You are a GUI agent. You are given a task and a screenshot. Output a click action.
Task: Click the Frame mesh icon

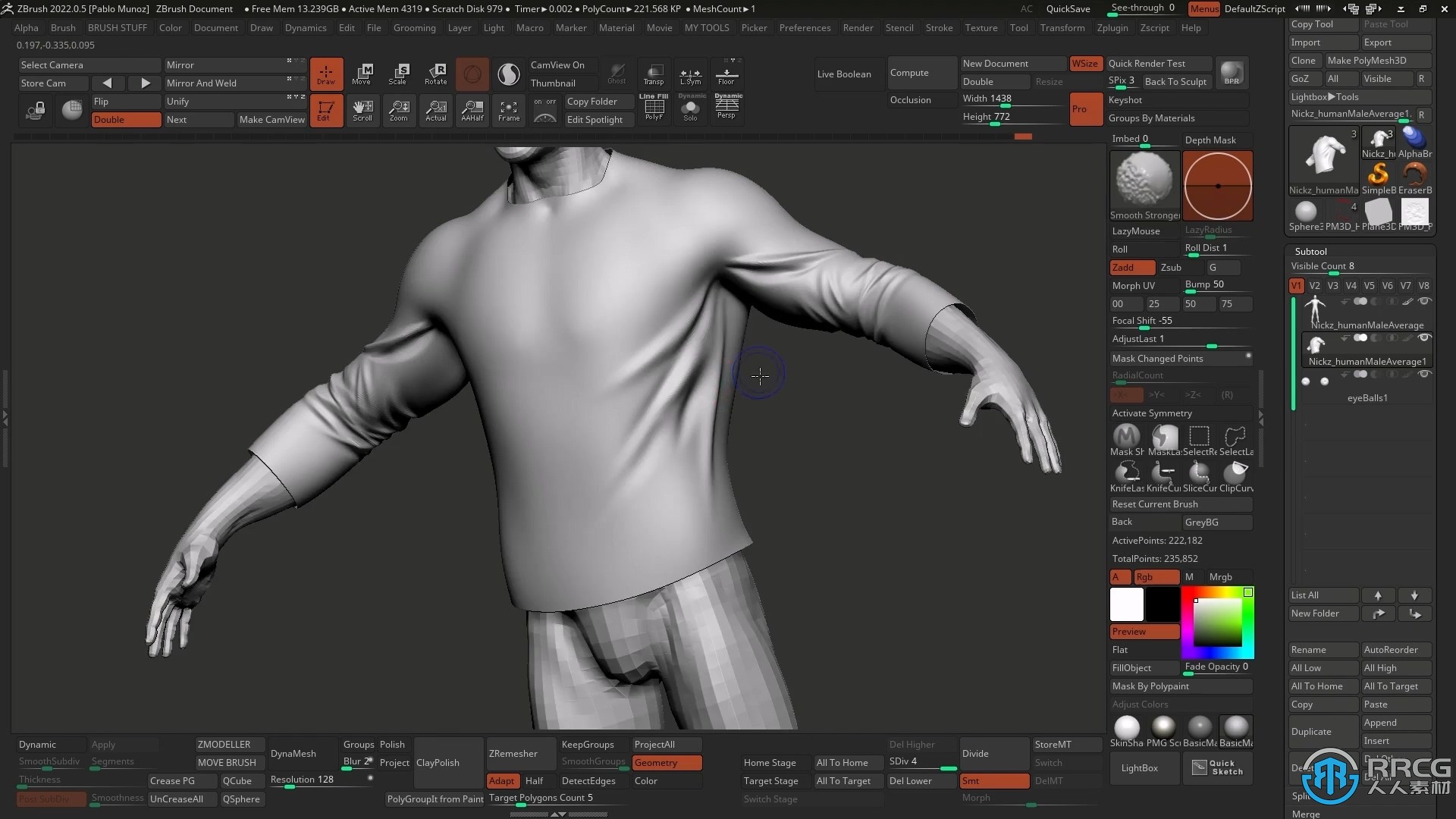tap(509, 111)
